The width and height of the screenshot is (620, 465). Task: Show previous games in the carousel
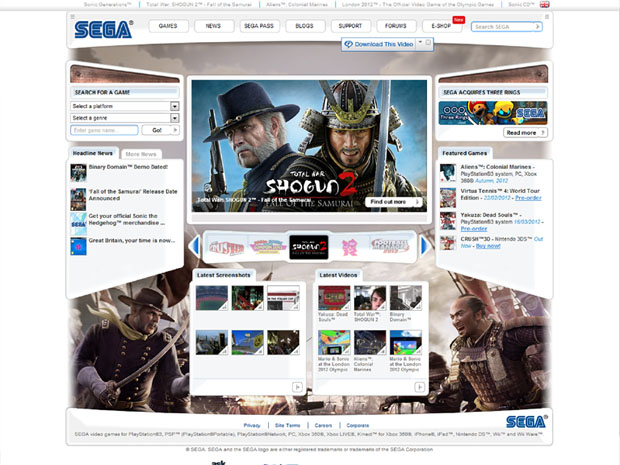[x=194, y=246]
